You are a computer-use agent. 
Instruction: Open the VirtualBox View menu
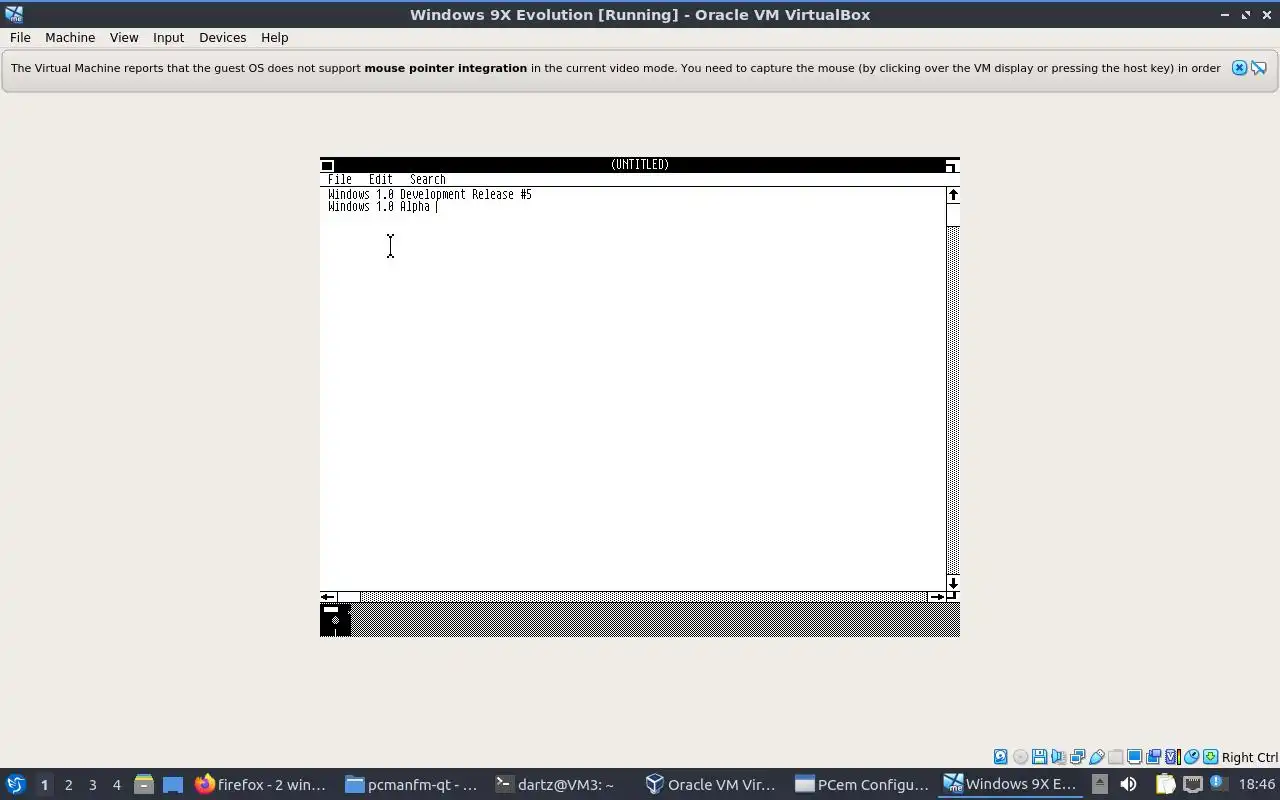pyautogui.click(x=124, y=37)
